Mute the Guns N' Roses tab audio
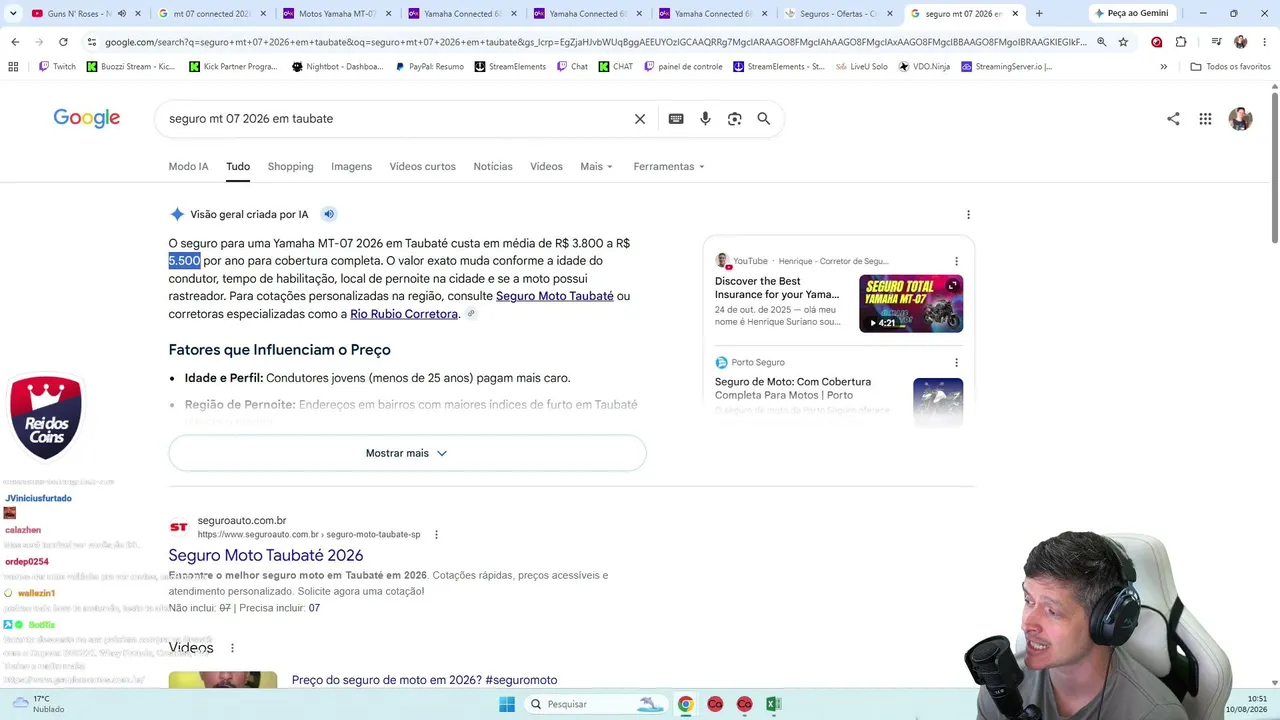Image resolution: width=1280 pixels, height=720 pixels. click(x=122, y=14)
